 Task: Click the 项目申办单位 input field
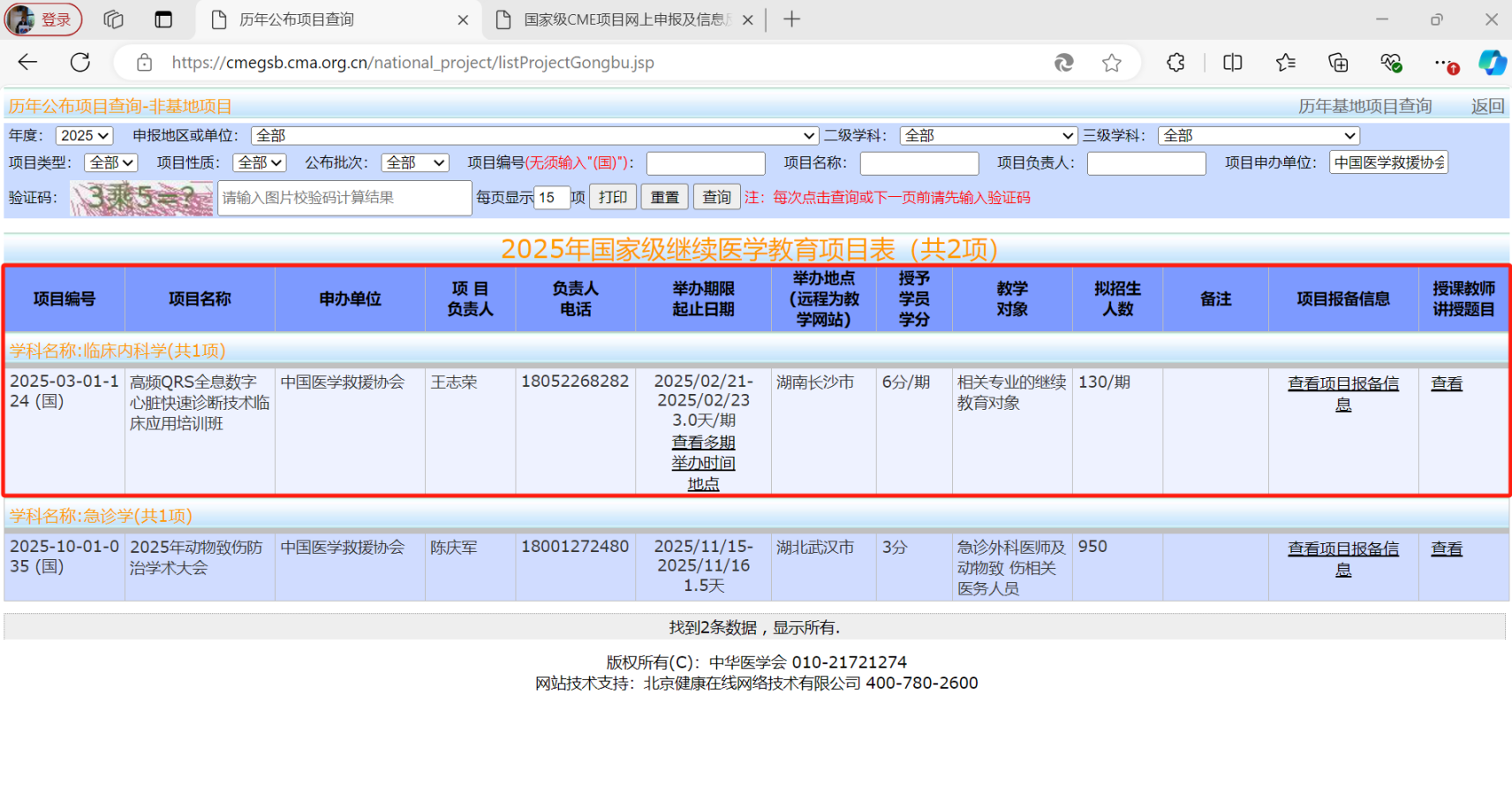click(1388, 163)
